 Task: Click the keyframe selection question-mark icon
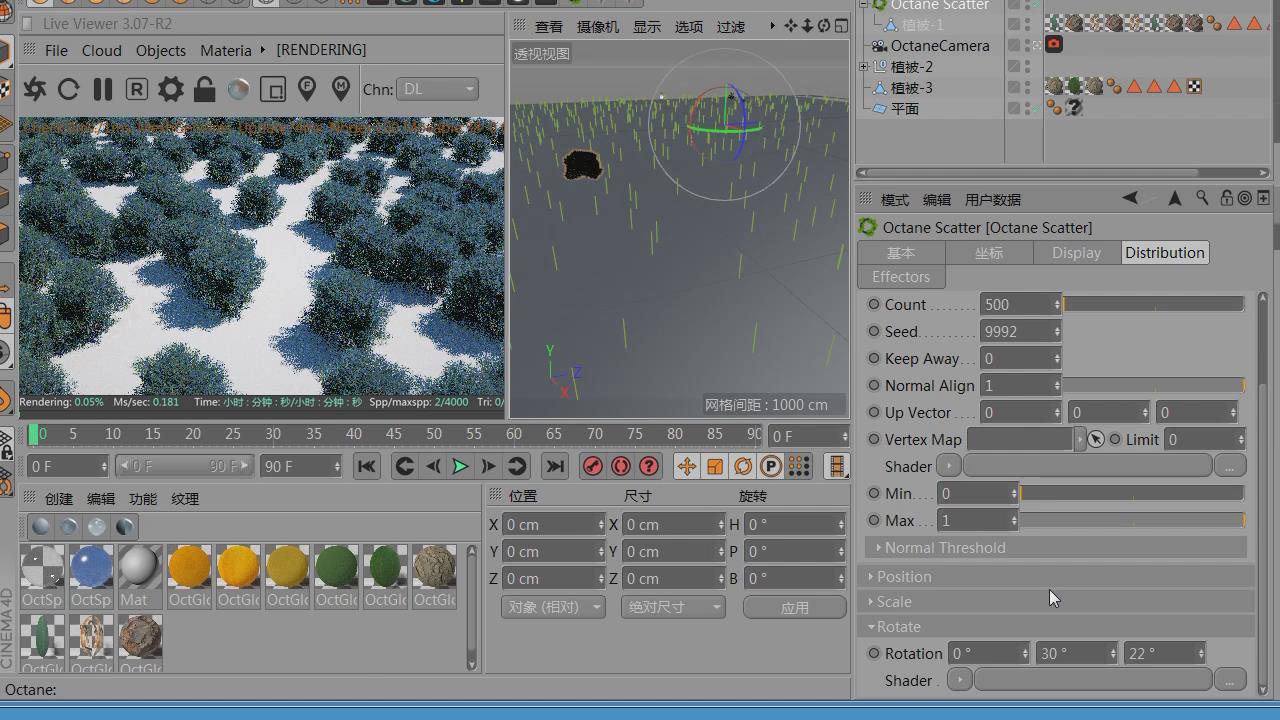coord(649,466)
